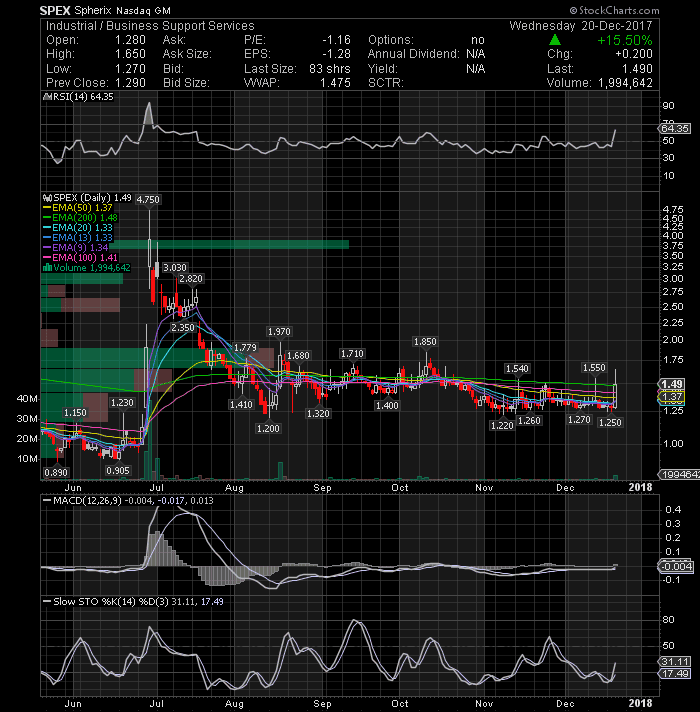Click the 1.779 price annotation

(x=245, y=347)
